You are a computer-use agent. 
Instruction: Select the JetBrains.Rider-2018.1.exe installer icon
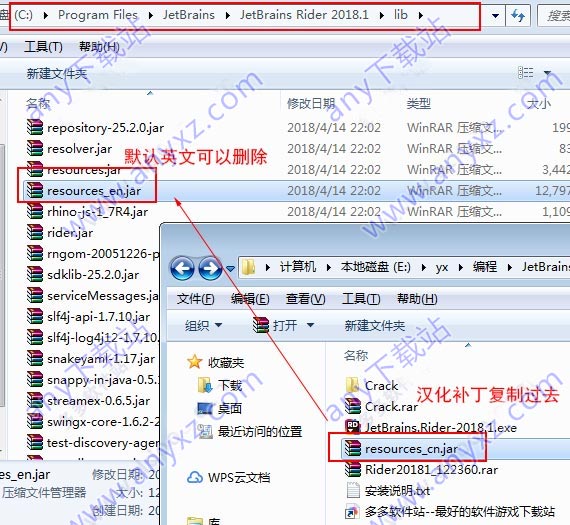[353, 427]
